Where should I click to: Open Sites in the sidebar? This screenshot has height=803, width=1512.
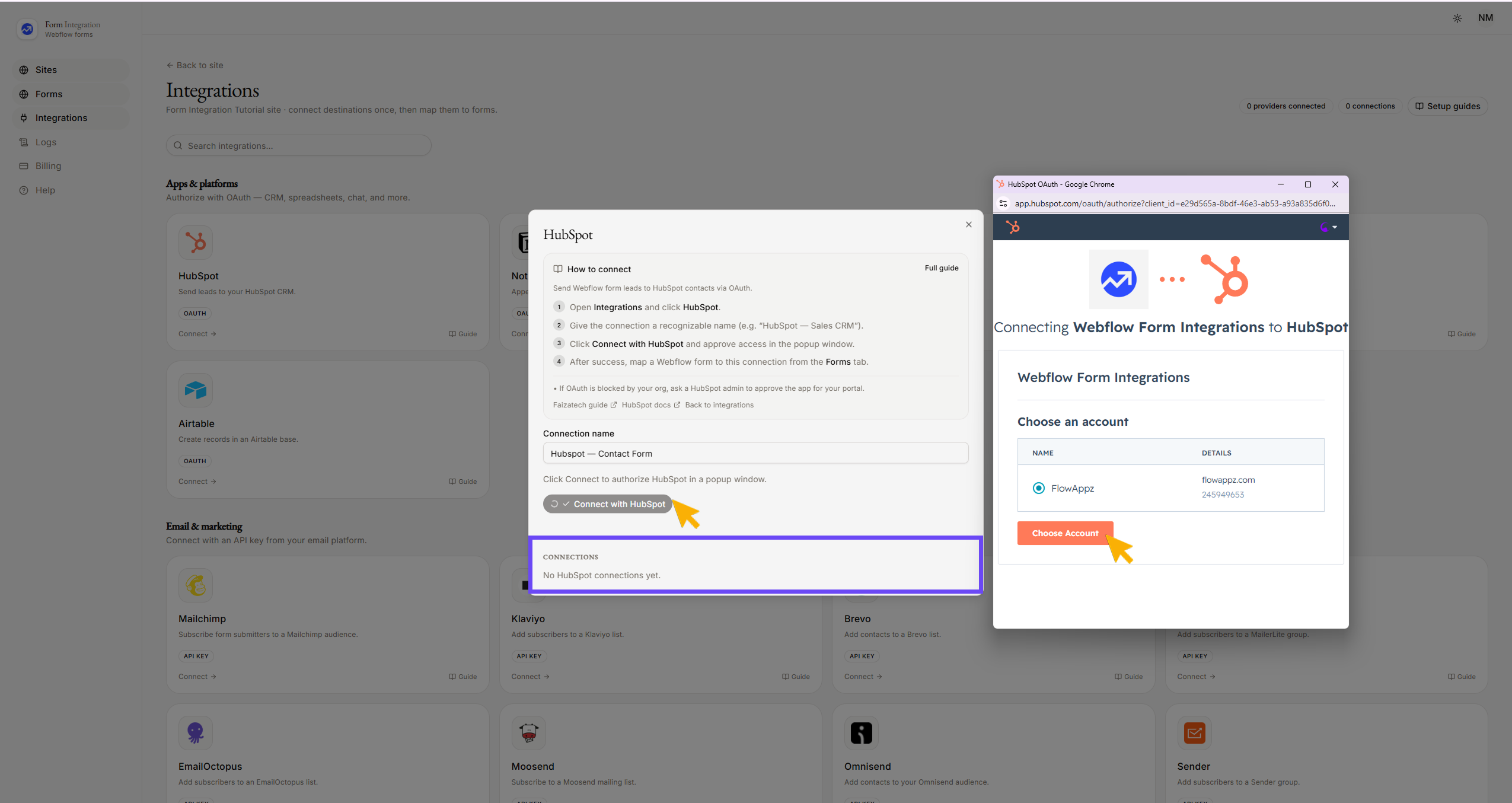point(71,70)
